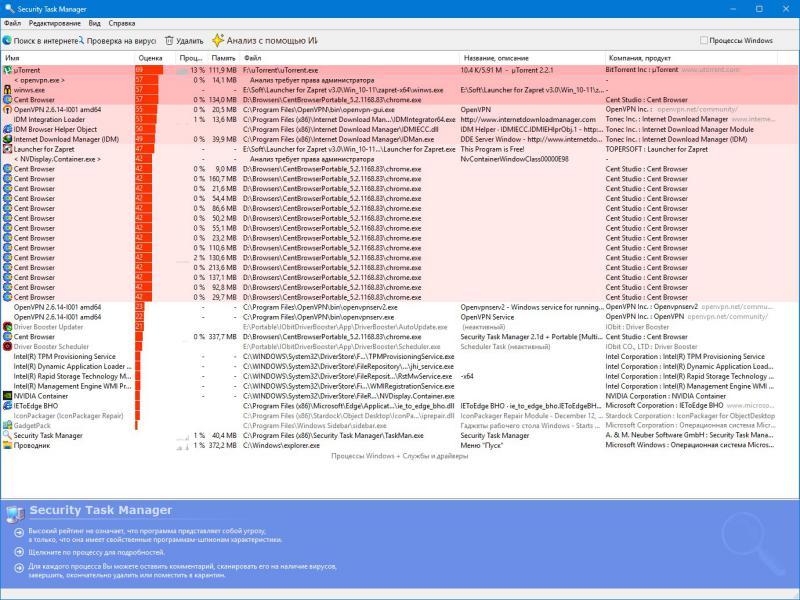Select the Проводник explorer icon

click(7, 446)
